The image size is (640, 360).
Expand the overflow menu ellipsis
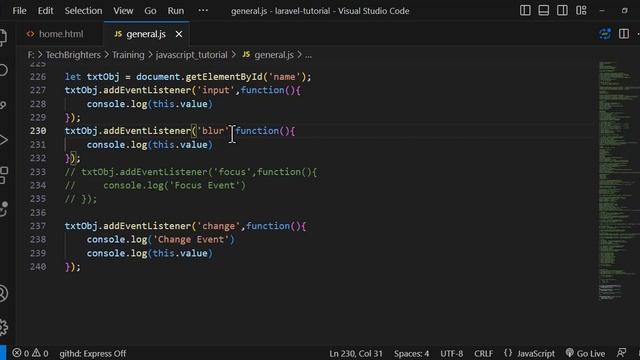[x=203, y=11]
